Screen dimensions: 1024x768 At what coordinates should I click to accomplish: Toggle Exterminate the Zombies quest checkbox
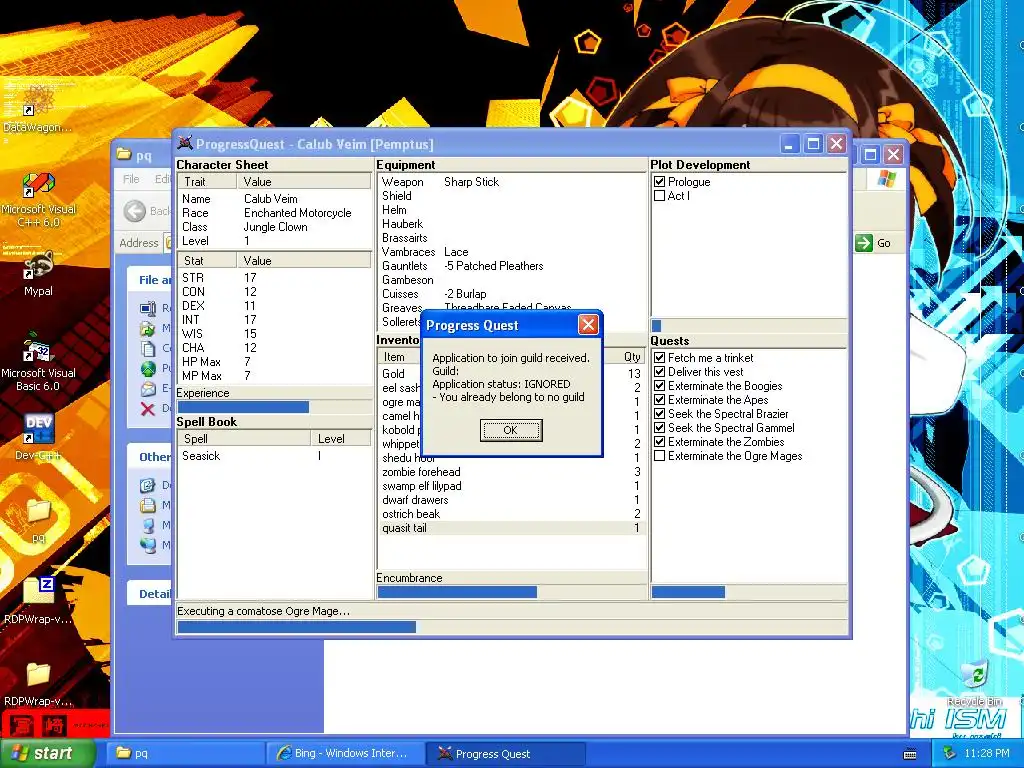[660, 442]
